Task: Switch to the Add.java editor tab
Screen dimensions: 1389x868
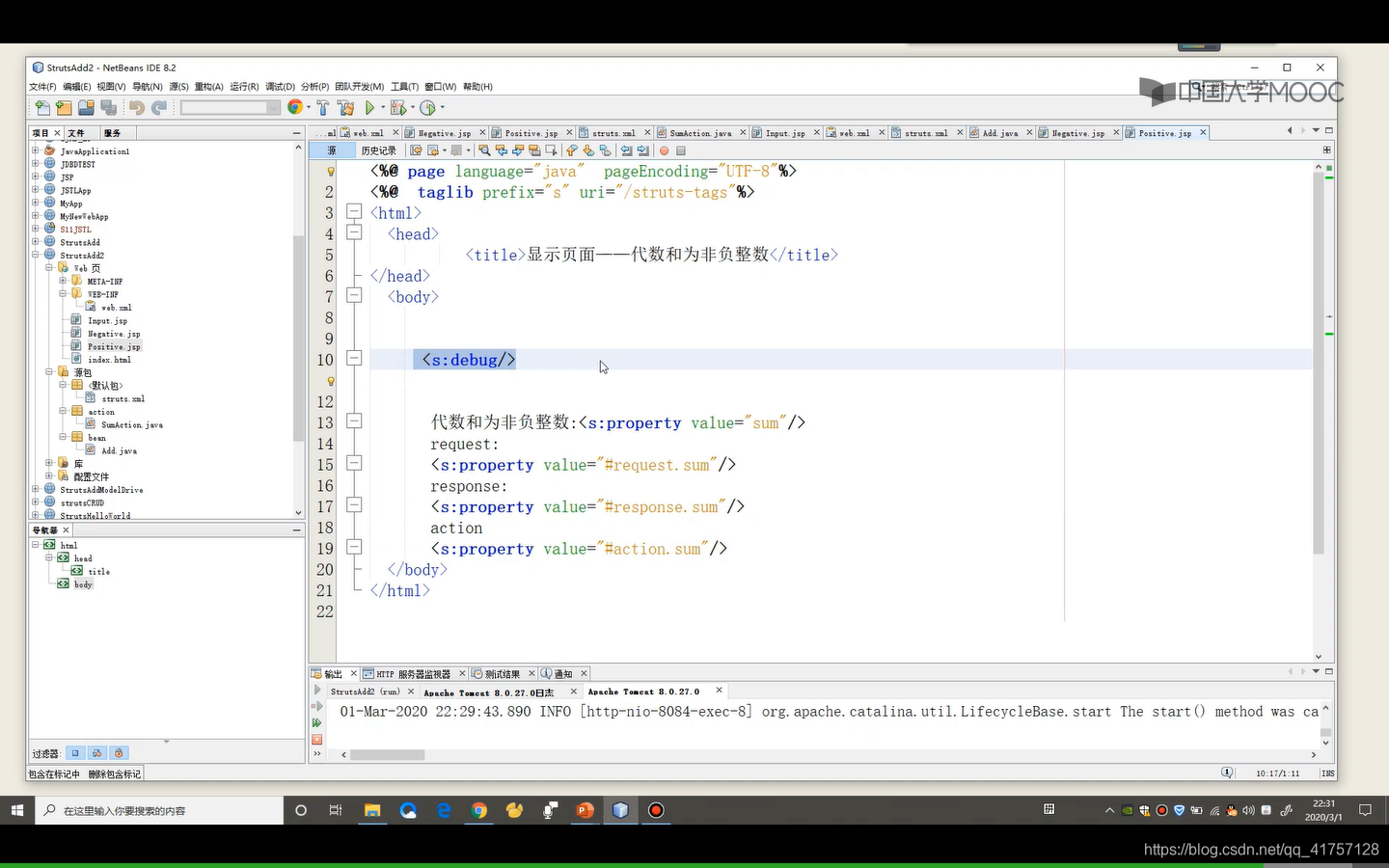Action: pos(1000,133)
